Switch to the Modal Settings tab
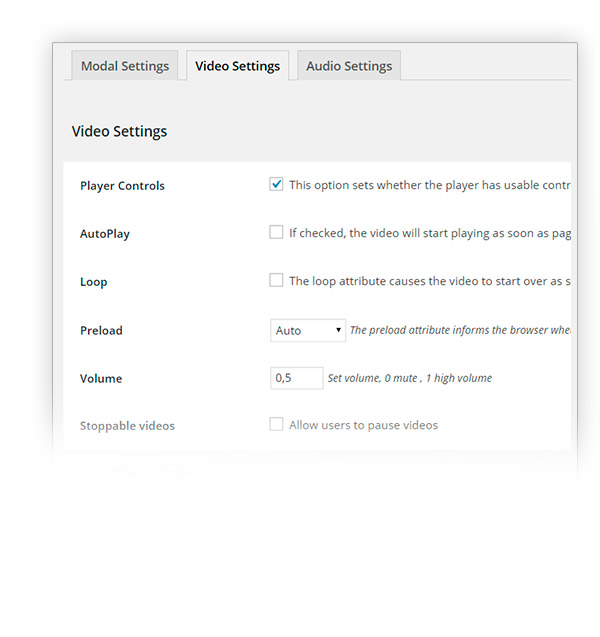This screenshot has width=600, height=637. click(125, 66)
